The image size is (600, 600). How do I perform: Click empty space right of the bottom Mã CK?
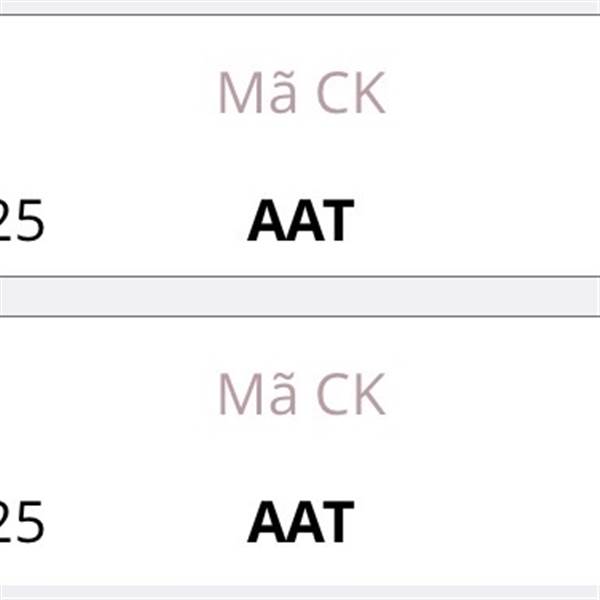click(x=490, y=395)
